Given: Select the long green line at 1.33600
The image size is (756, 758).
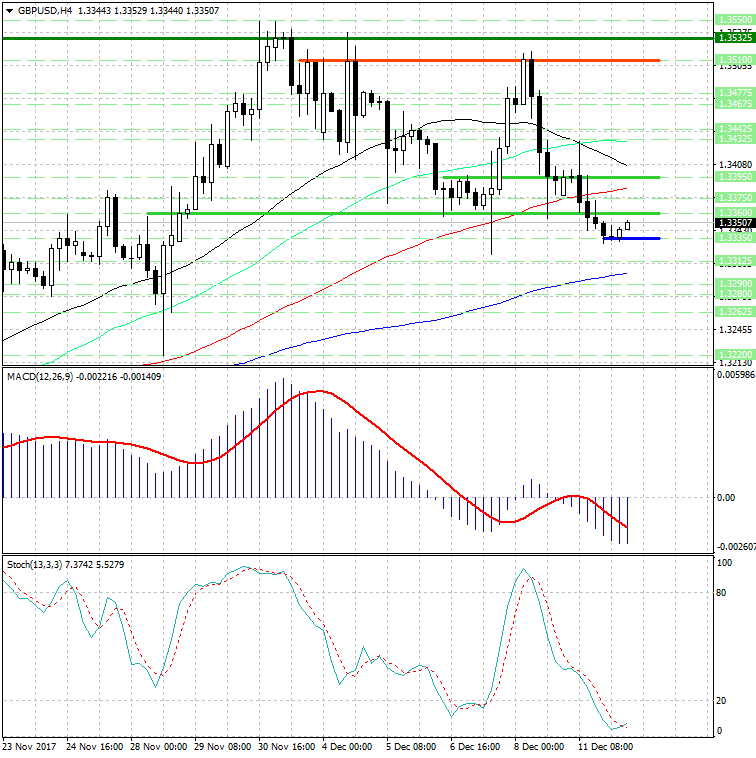Looking at the screenshot, I should [403, 213].
